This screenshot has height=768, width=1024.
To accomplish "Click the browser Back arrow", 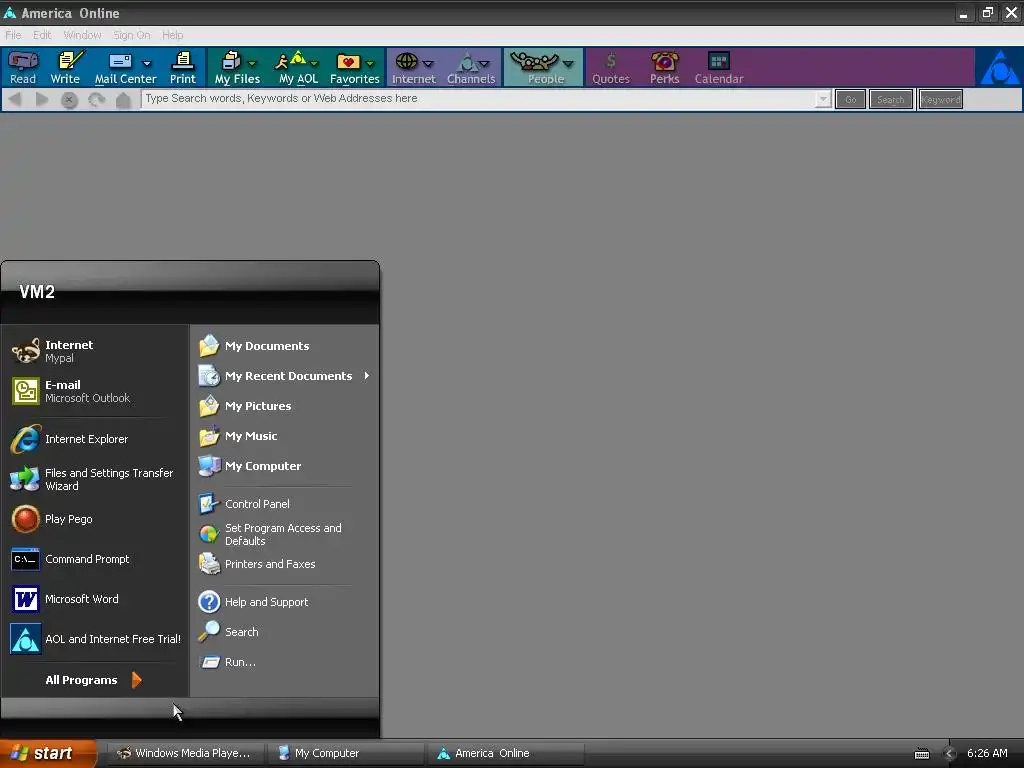I will pos(15,99).
